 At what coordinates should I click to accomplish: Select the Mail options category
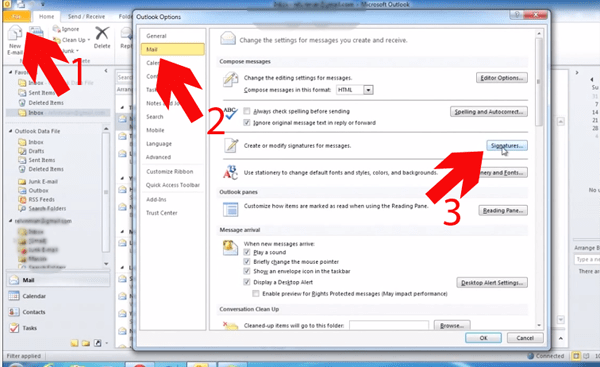[173, 49]
